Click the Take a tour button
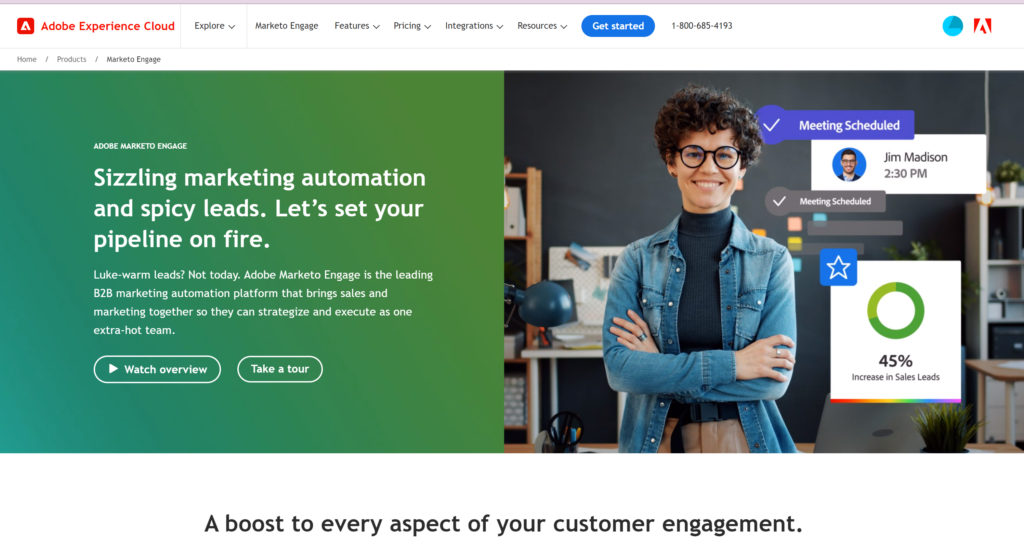The image size is (1024, 550). (280, 369)
